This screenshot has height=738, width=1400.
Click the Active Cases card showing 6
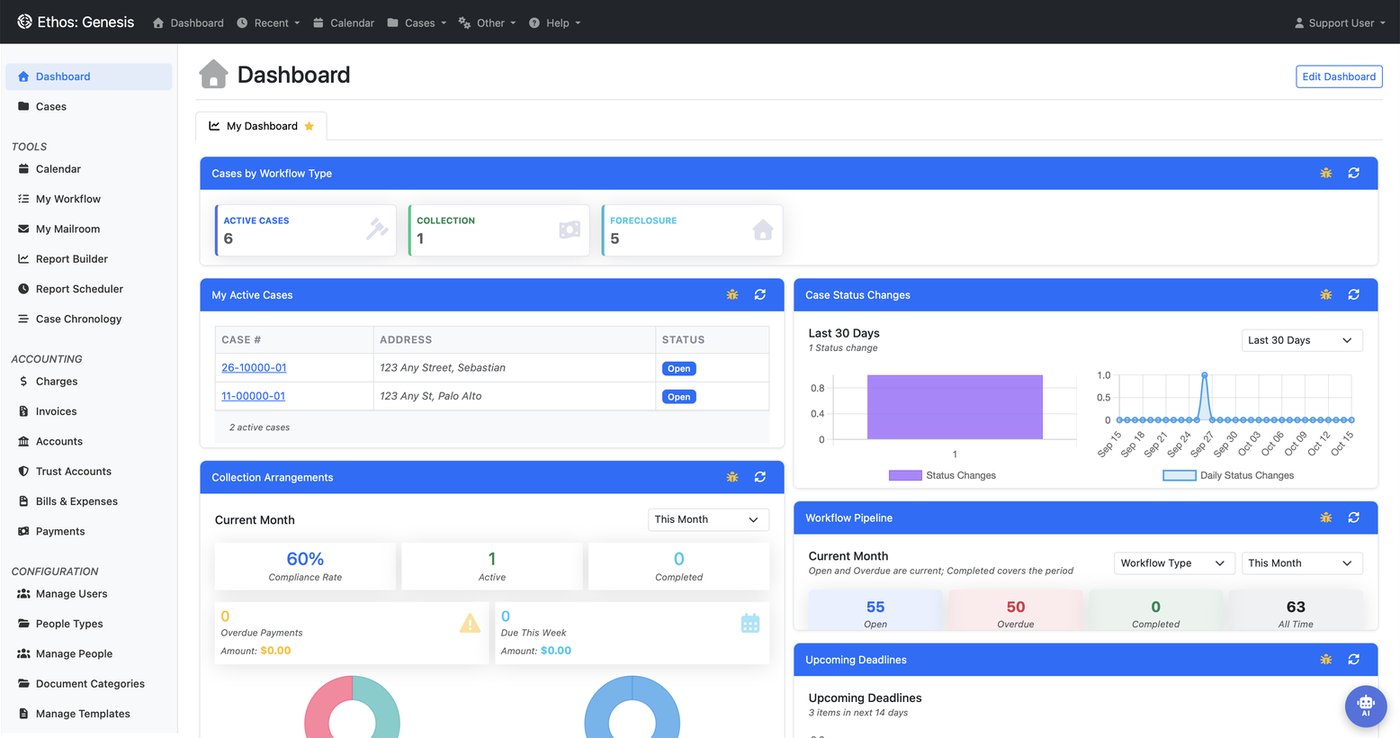point(306,230)
